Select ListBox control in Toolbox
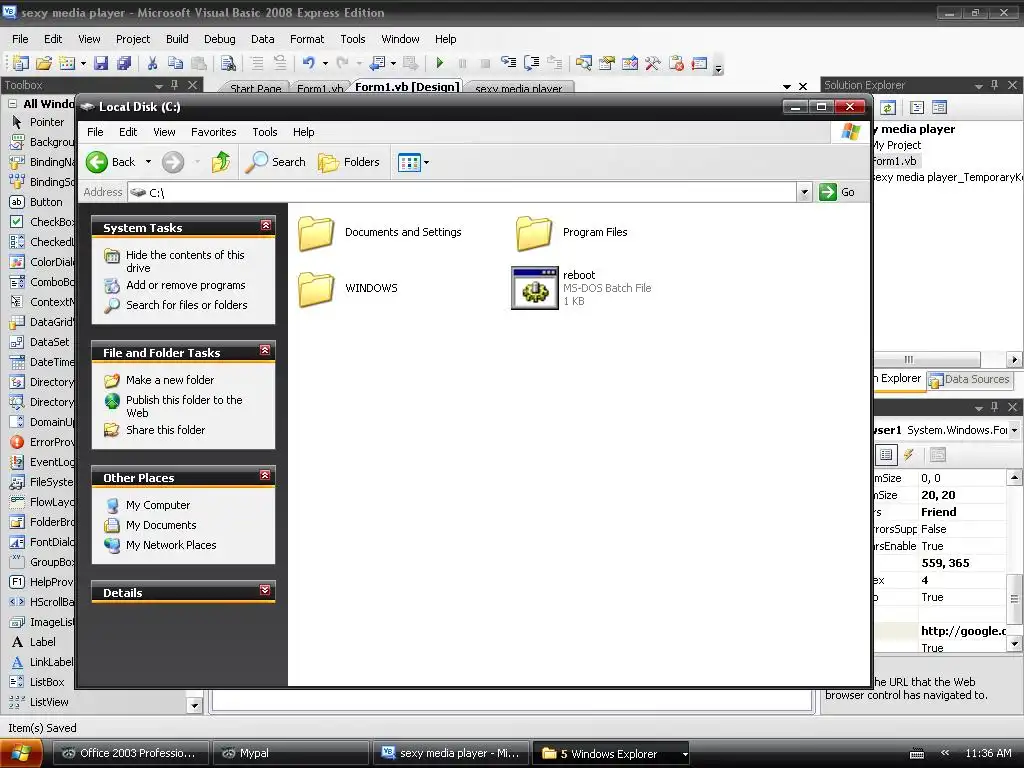The width and height of the screenshot is (1024, 768). [x=39, y=682]
